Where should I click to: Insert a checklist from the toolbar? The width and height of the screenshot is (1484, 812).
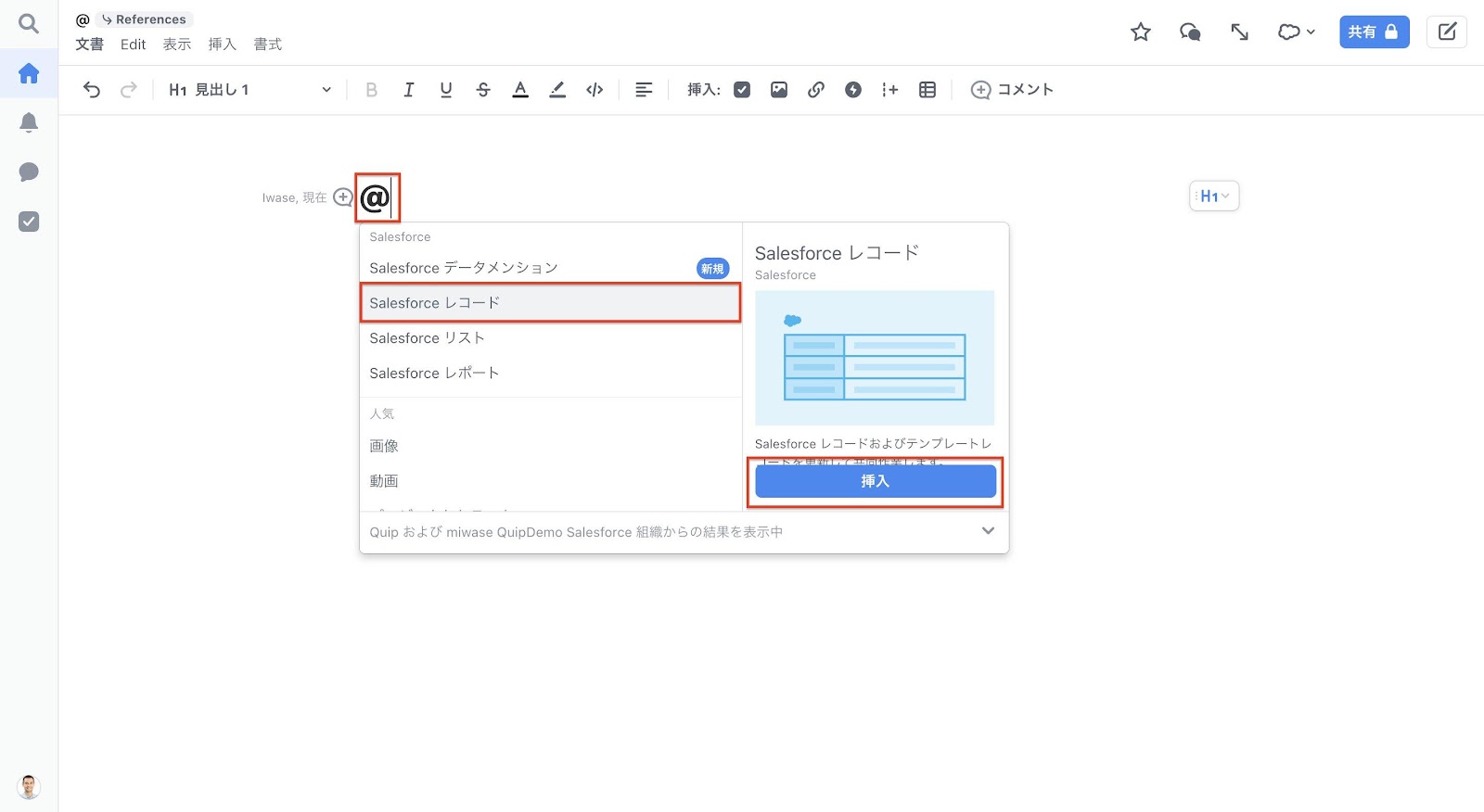[742, 90]
